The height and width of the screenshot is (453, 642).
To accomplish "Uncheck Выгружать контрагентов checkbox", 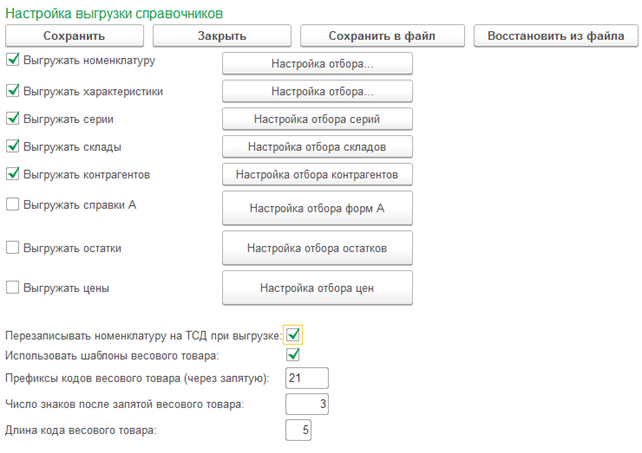I will click(x=13, y=174).
